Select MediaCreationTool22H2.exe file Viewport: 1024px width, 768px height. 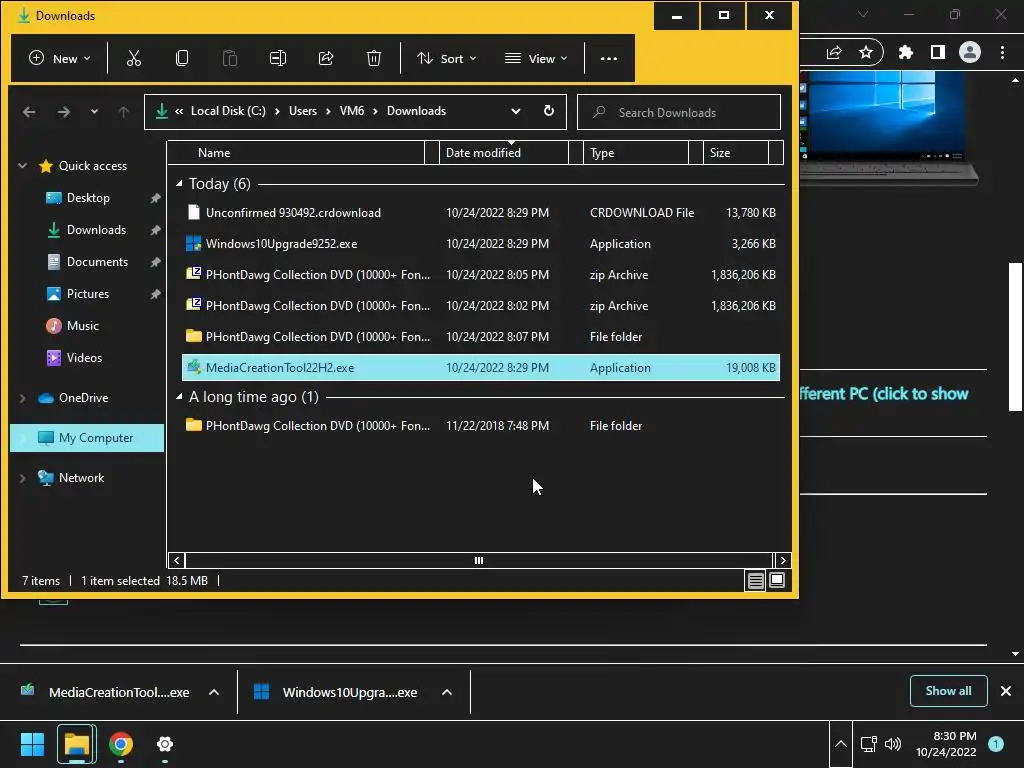(x=481, y=368)
